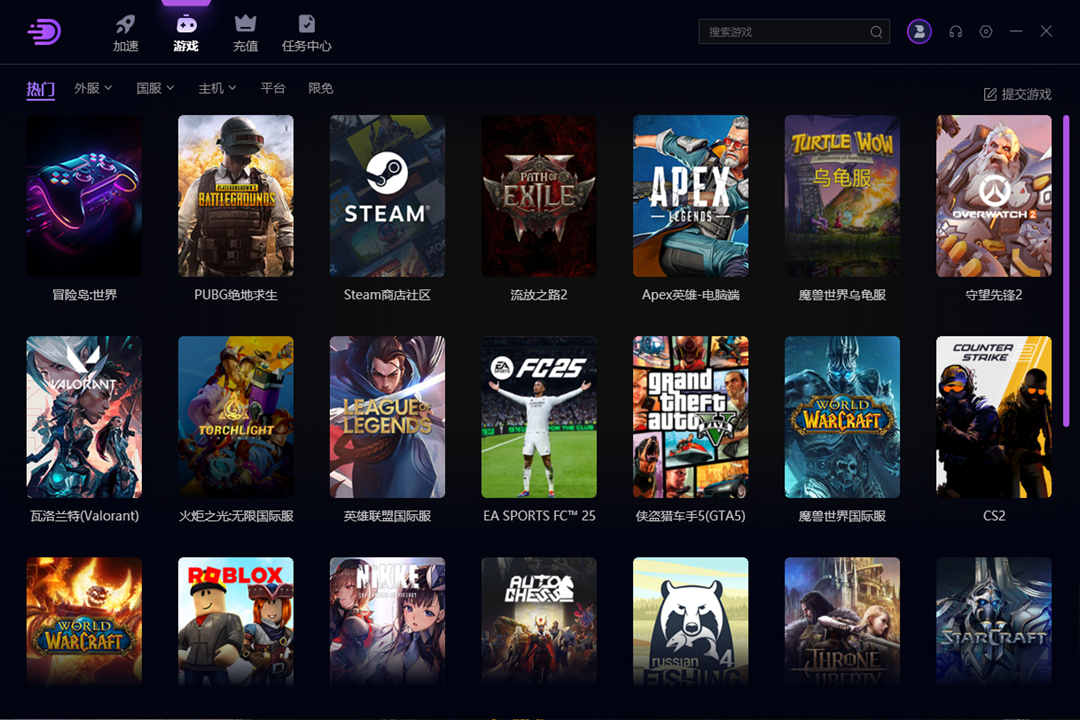Open the EA SPORTS FC 25 cover
The image size is (1080, 720).
coord(539,417)
